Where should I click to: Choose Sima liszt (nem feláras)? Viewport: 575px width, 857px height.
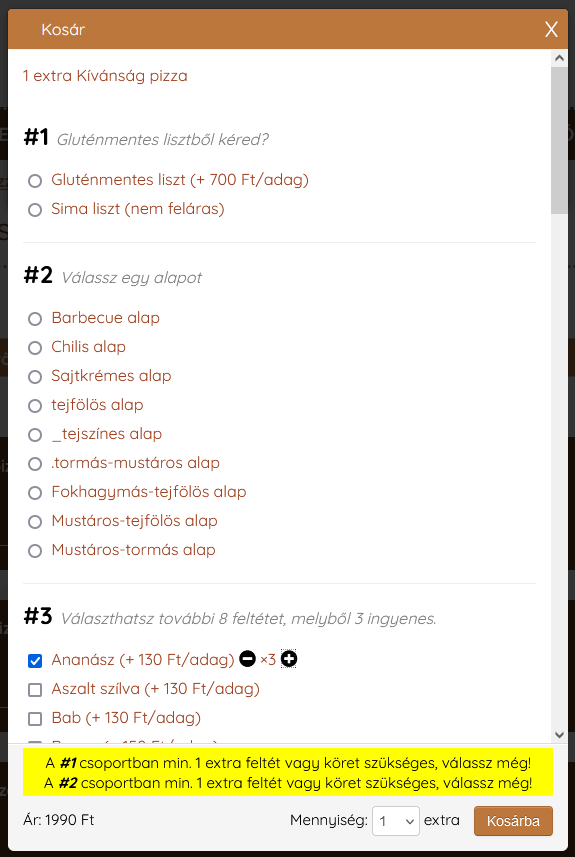(35, 209)
